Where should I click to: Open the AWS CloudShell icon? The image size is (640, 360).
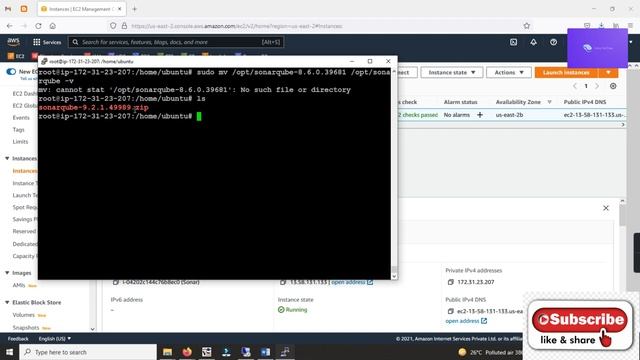513,42
